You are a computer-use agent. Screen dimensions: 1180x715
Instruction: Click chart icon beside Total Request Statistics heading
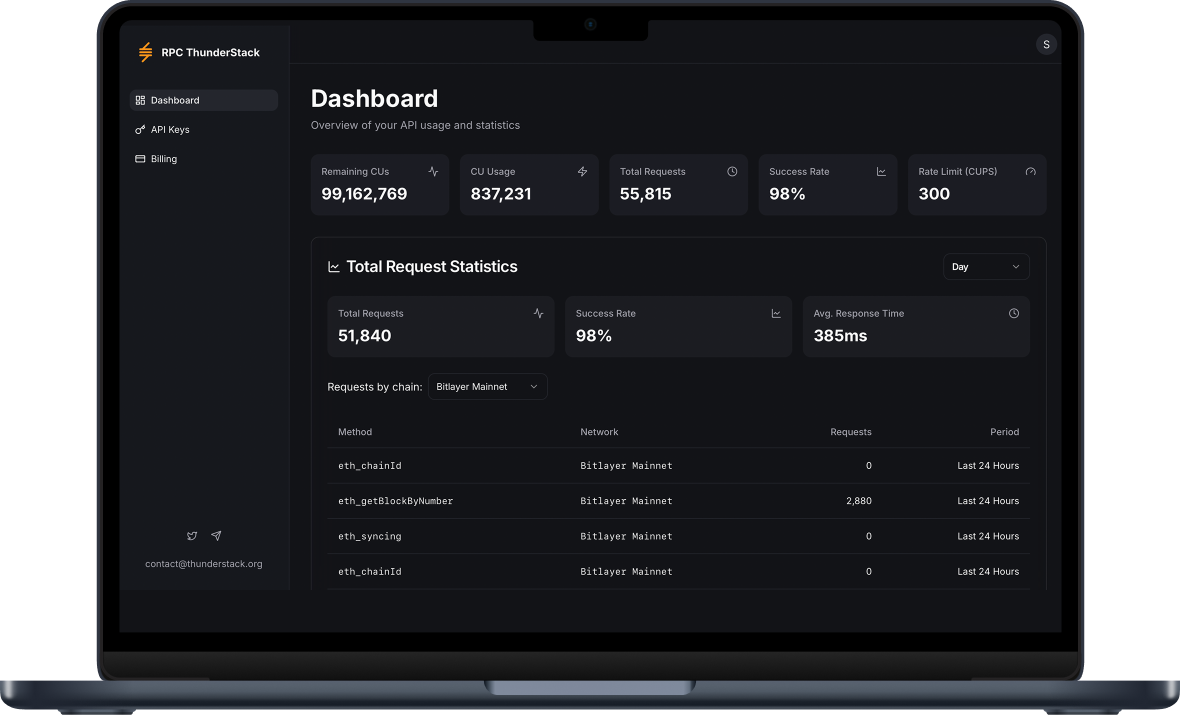point(334,267)
